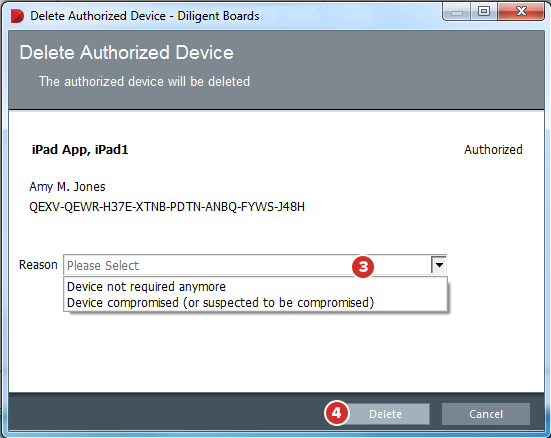Select the iPad App, iPad1 device name
Viewport: 551px width, 438px height.
80,150
